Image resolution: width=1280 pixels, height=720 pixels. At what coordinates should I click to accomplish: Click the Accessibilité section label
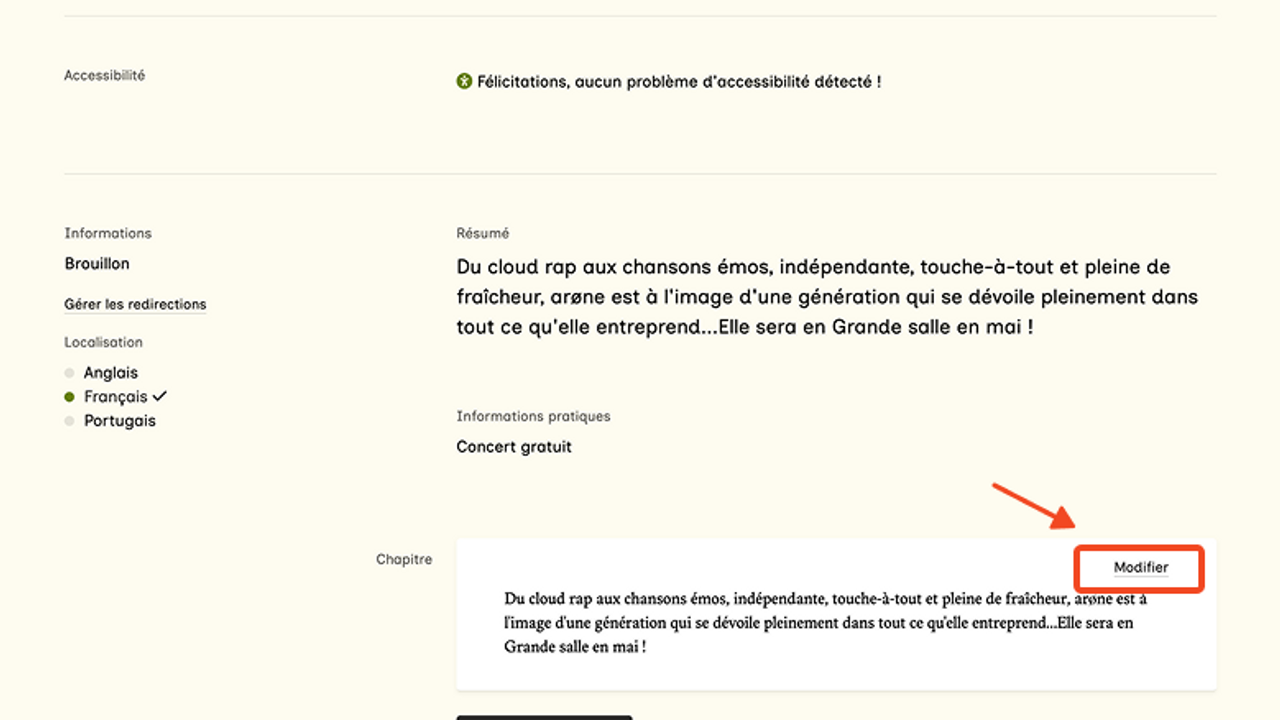(105, 76)
